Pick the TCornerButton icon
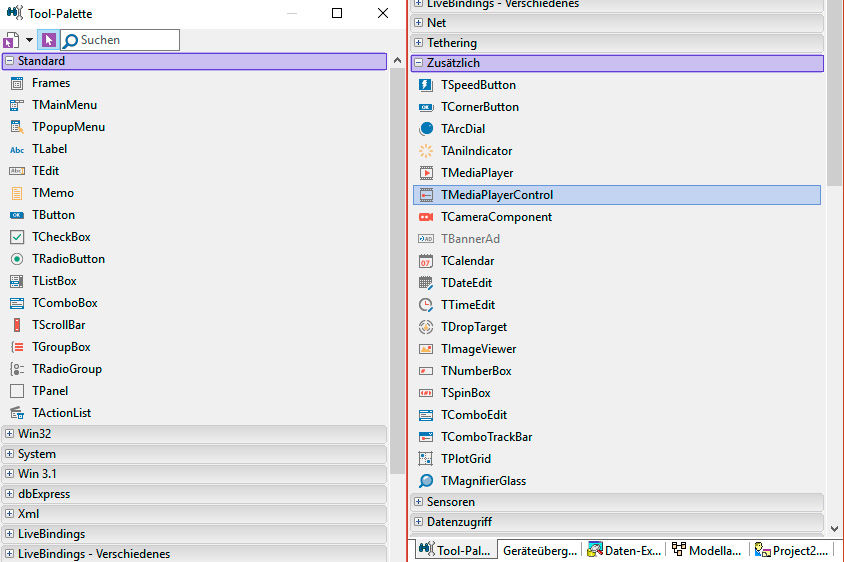The image size is (844, 562). (426, 107)
